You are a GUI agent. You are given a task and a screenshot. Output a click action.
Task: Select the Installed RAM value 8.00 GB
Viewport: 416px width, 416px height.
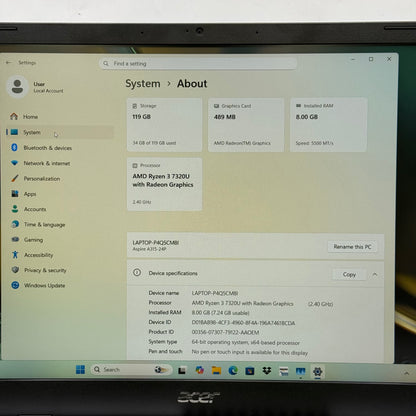pyautogui.click(x=220, y=313)
